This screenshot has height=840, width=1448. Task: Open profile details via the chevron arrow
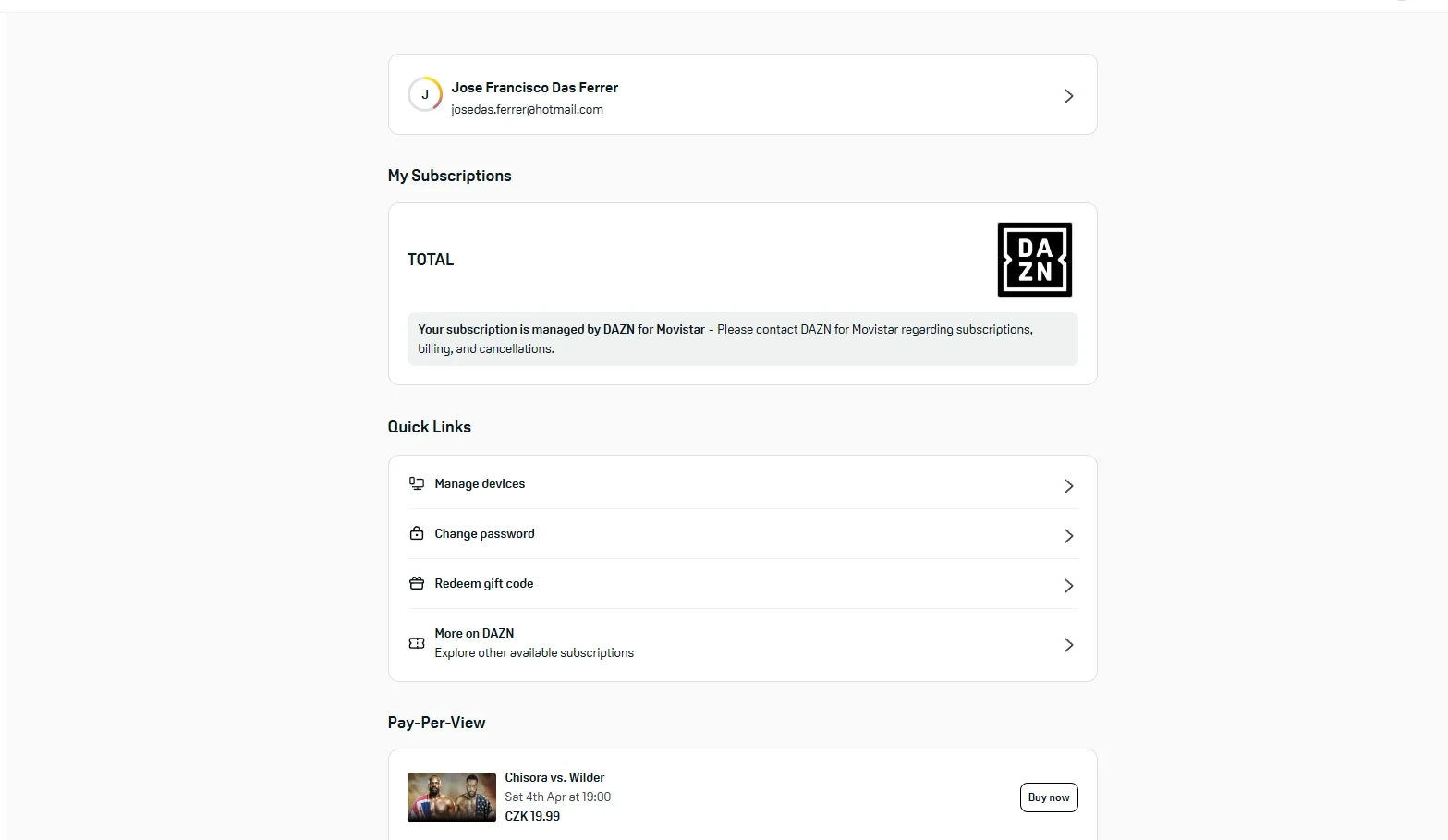coord(1068,96)
